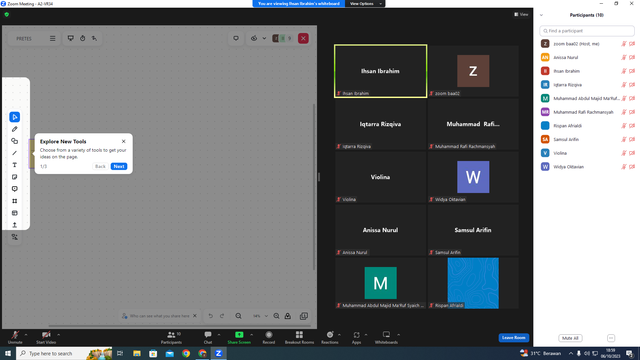Open File Explorer from the taskbar
Image resolution: width=640 pixels, height=360 pixels.
pyautogui.click(x=137, y=353)
